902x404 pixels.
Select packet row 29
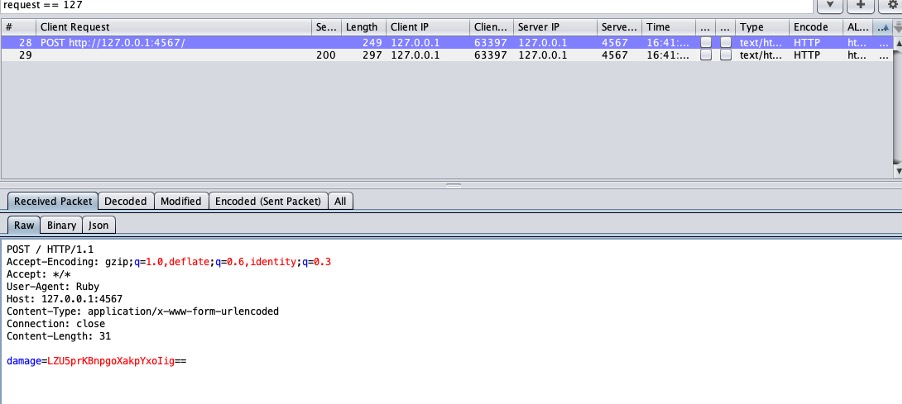point(446,55)
